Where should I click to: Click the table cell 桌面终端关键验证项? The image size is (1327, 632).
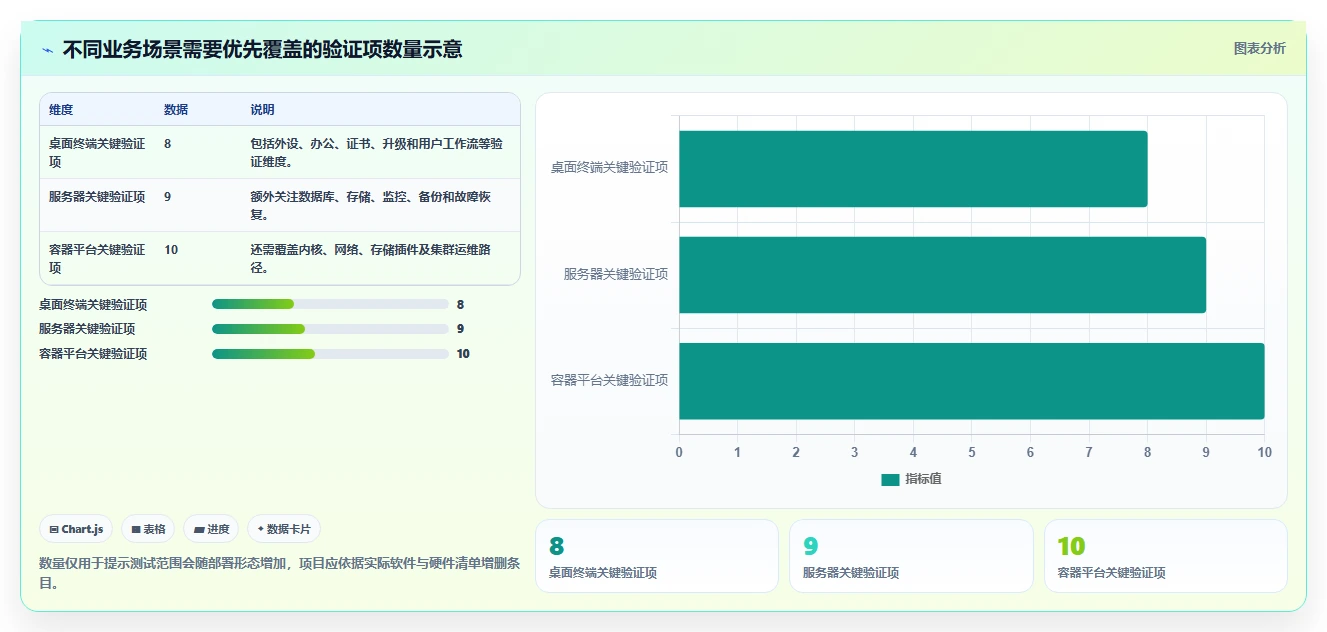pos(97,152)
